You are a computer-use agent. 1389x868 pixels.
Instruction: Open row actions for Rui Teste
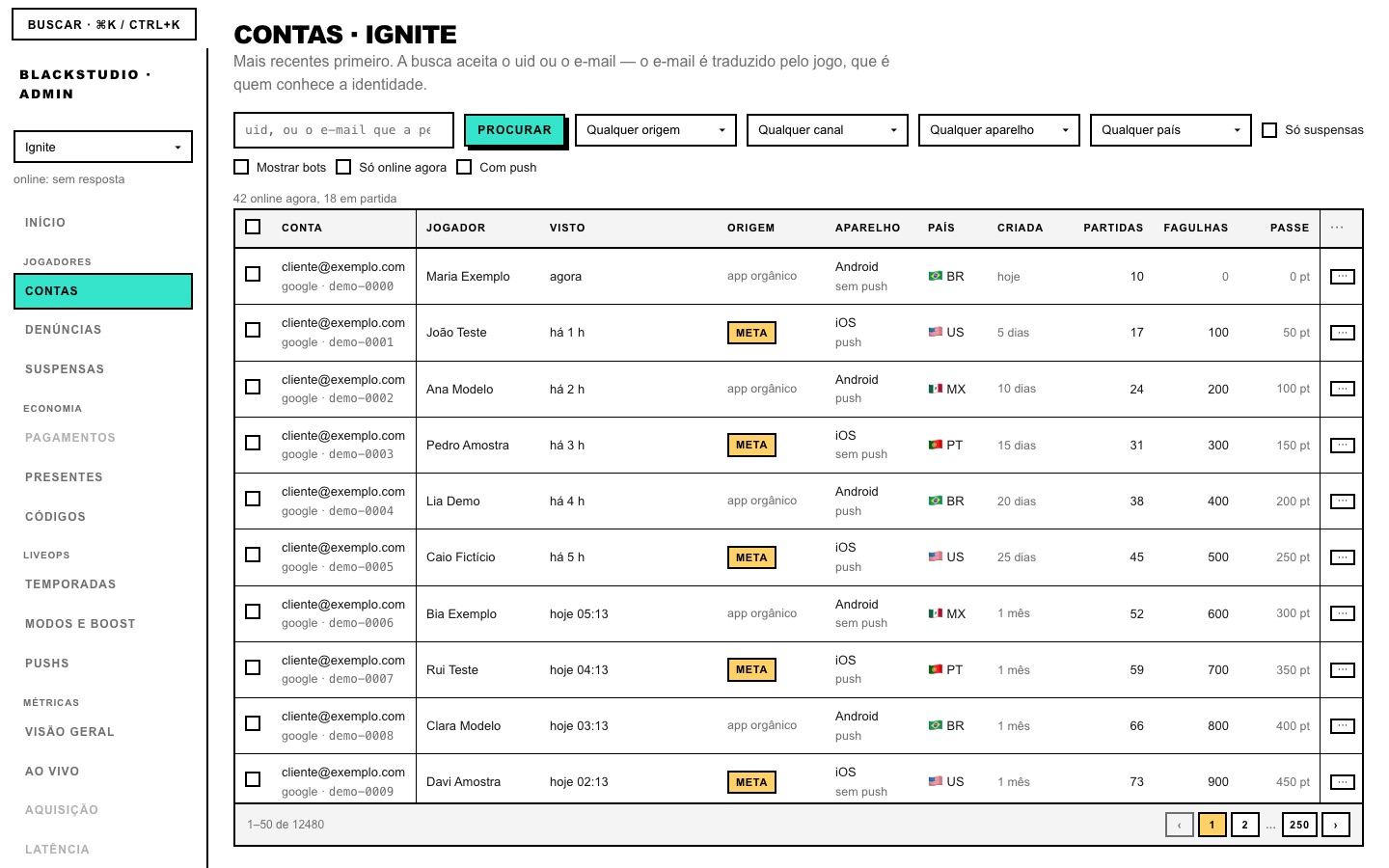tap(1342, 670)
